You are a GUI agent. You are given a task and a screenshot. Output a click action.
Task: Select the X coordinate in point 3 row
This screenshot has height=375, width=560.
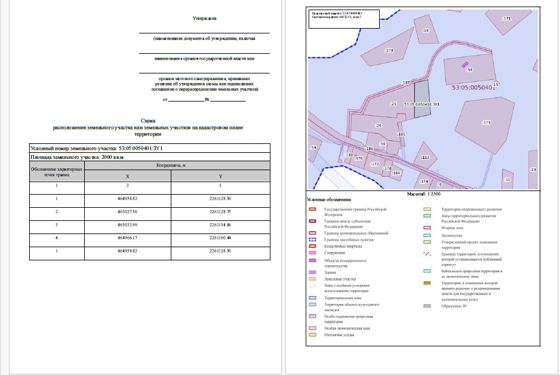click(128, 225)
